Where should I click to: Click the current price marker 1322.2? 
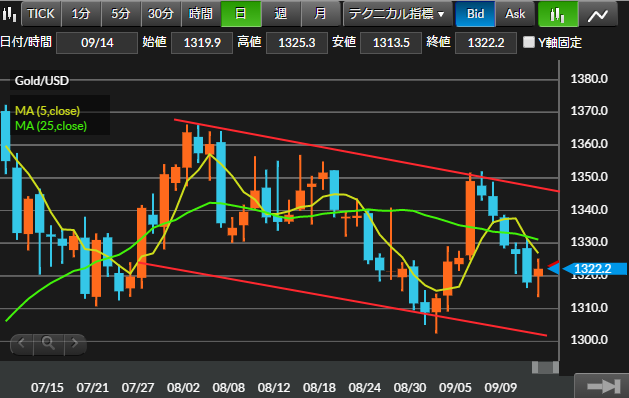pos(595,268)
